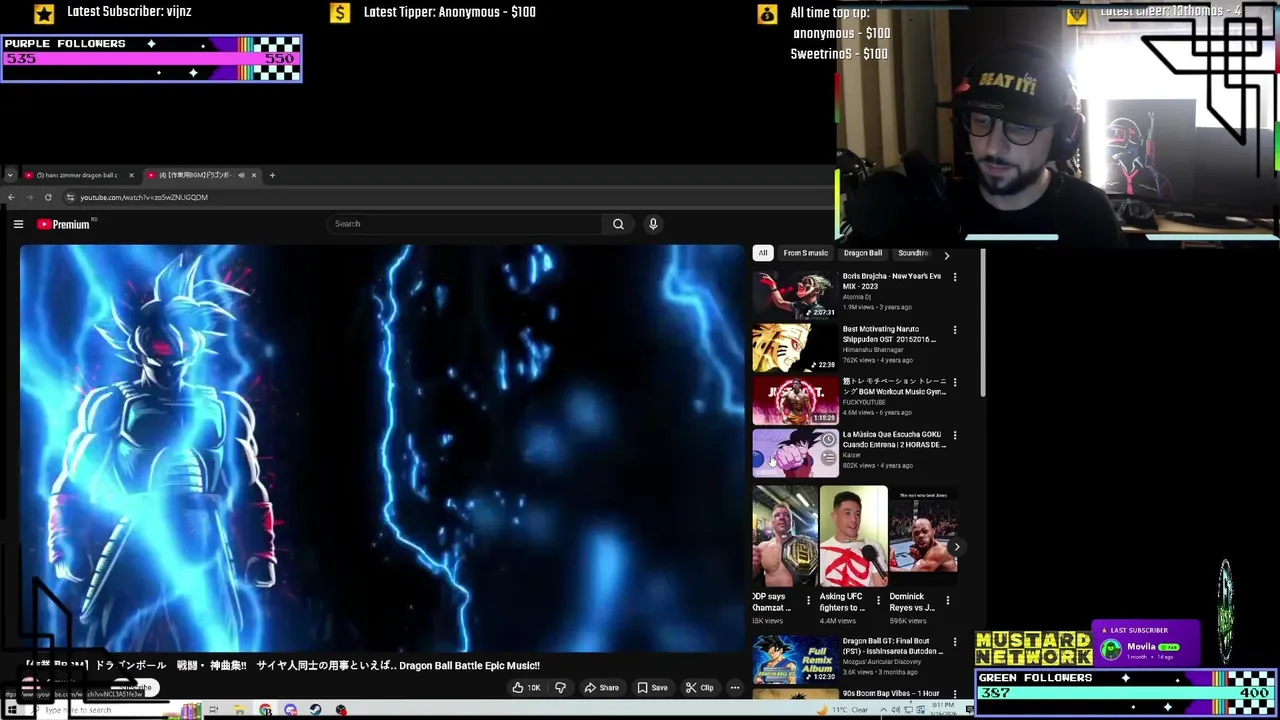Expand the browser tab search dropdown
Screen dimensions: 1280x720
[x=10, y=175]
